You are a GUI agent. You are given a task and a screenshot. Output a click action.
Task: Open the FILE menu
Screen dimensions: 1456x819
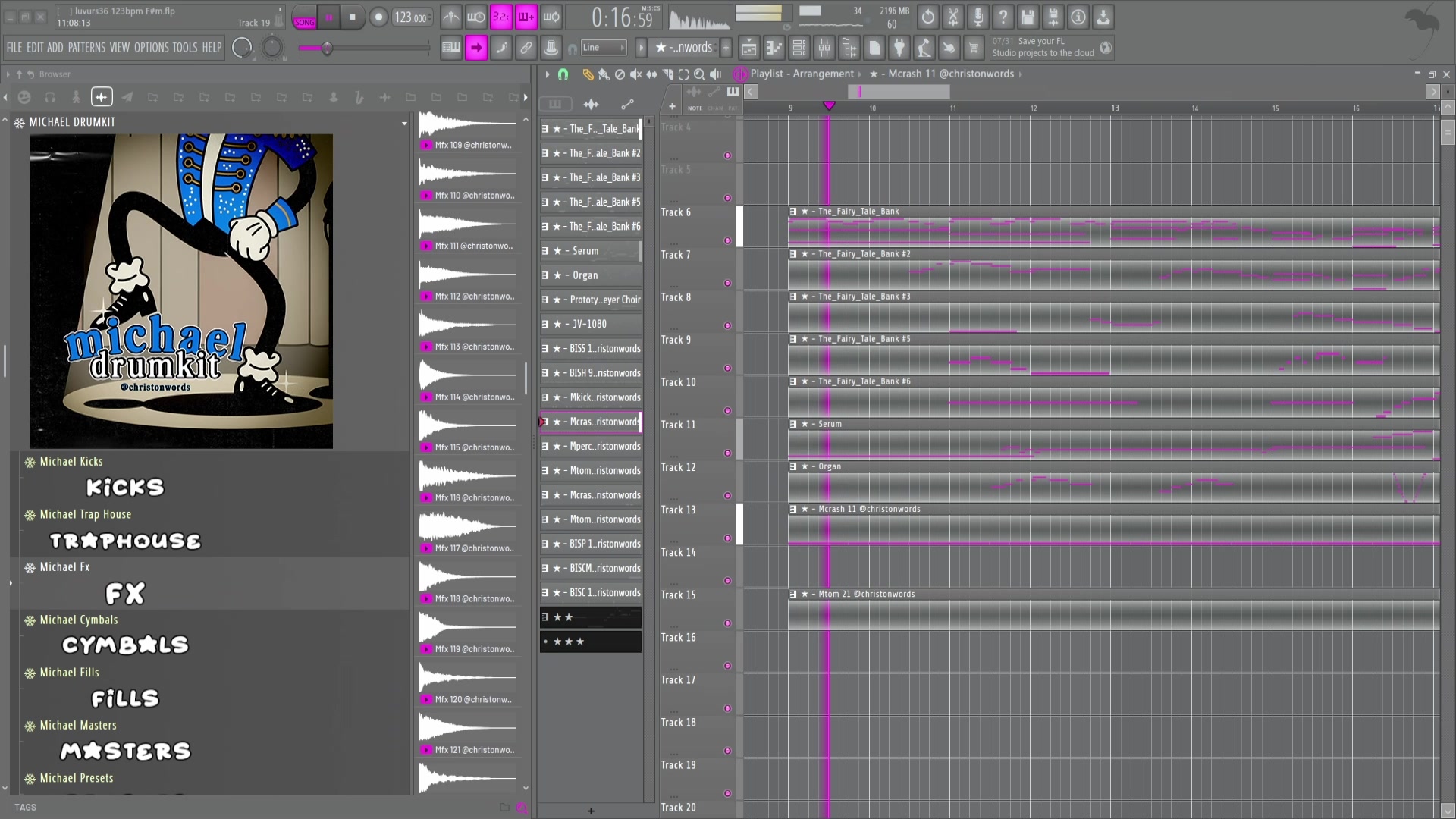tap(14, 48)
